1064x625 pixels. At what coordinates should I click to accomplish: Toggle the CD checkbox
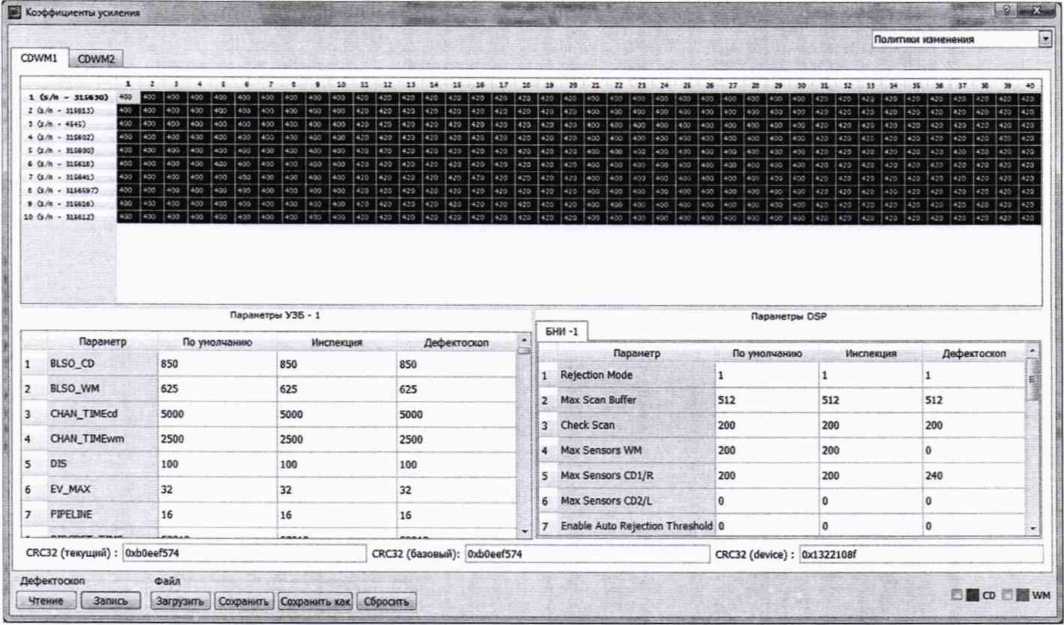click(x=957, y=595)
